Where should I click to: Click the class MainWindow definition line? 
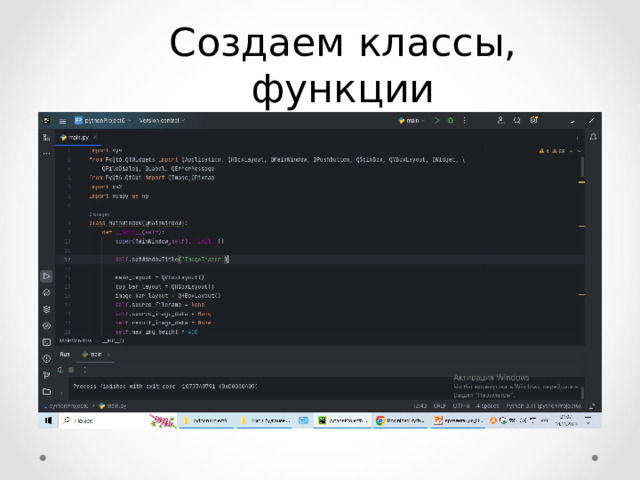pyautogui.click(x=138, y=223)
